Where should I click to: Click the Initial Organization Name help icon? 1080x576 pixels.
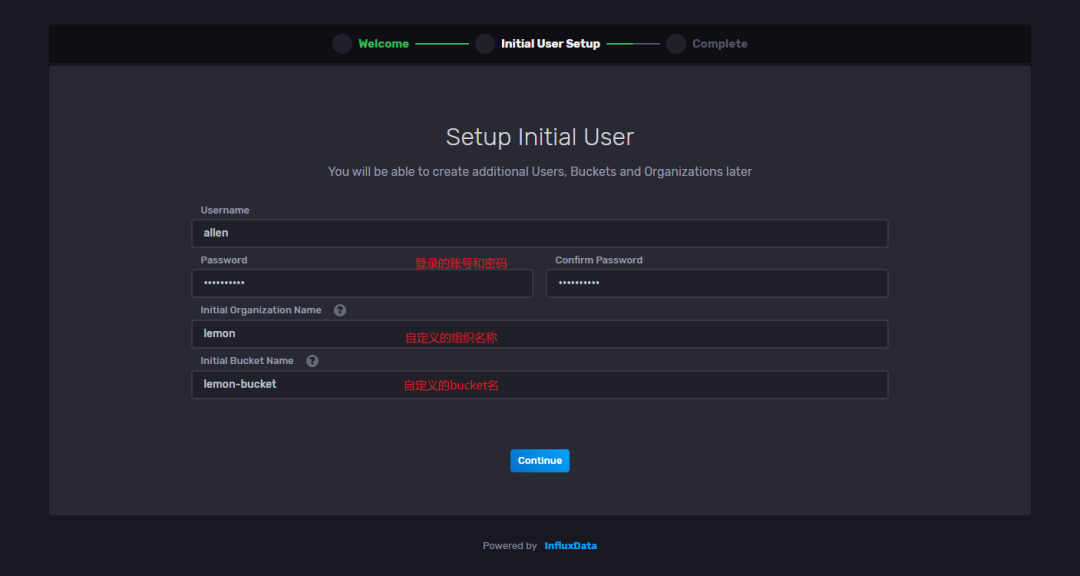click(x=340, y=311)
